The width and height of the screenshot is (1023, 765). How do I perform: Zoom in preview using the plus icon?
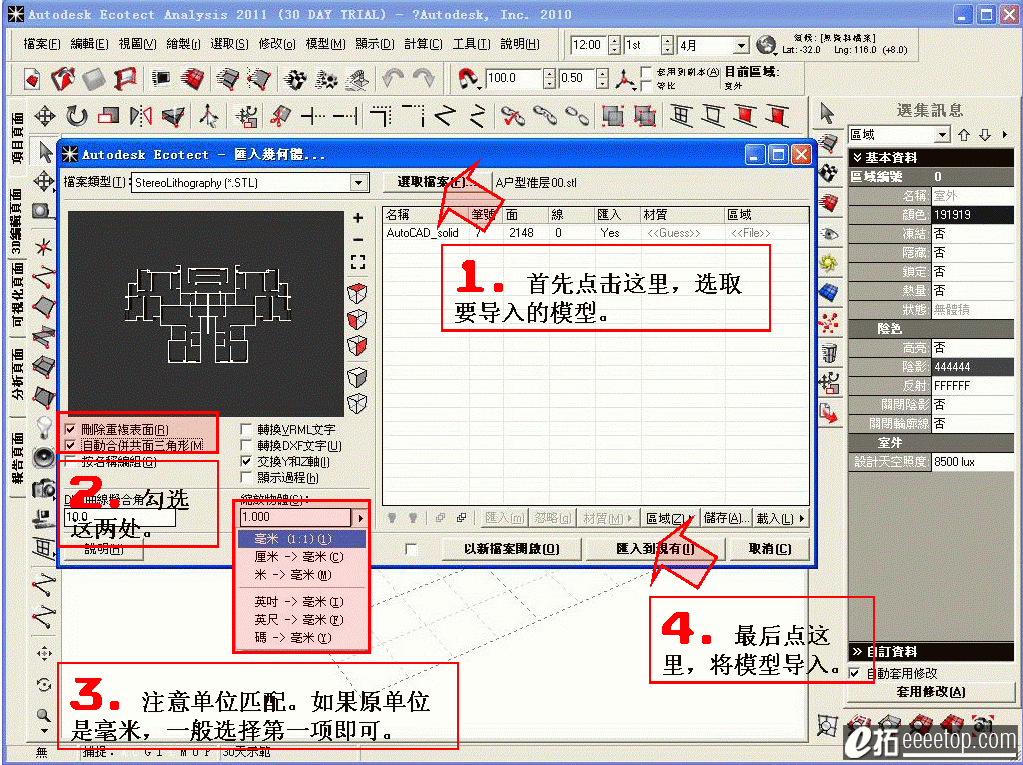(358, 218)
